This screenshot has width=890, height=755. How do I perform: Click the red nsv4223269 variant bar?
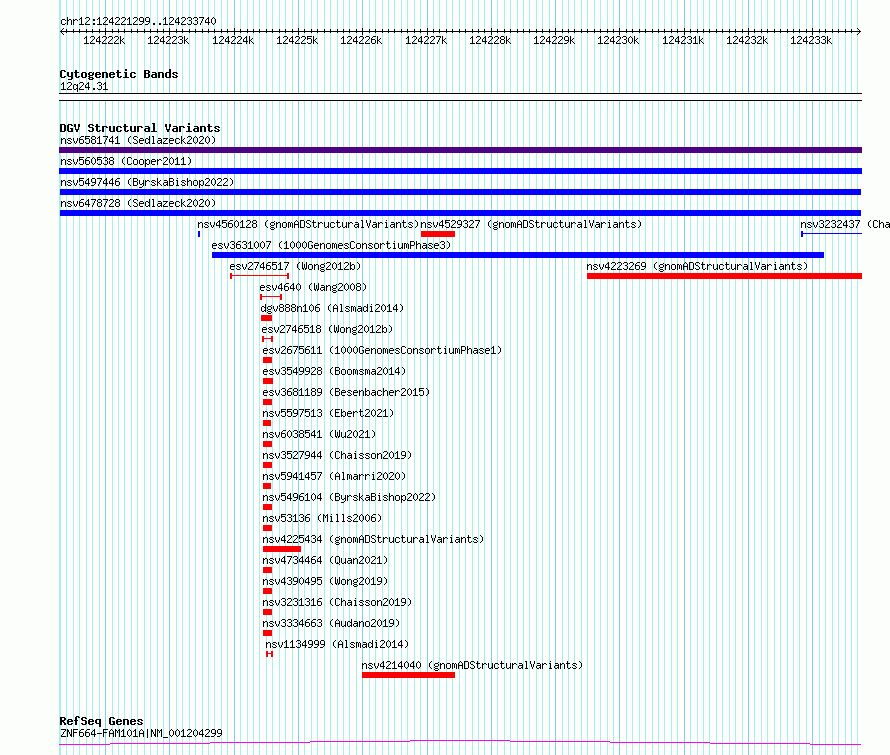pyautogui.click(x=724, y=276)
